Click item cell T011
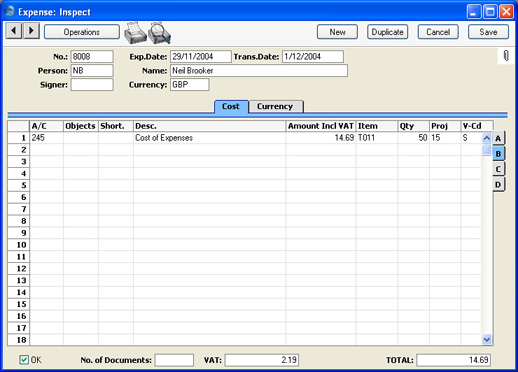 pyautogui.click(x=377, y=138)
